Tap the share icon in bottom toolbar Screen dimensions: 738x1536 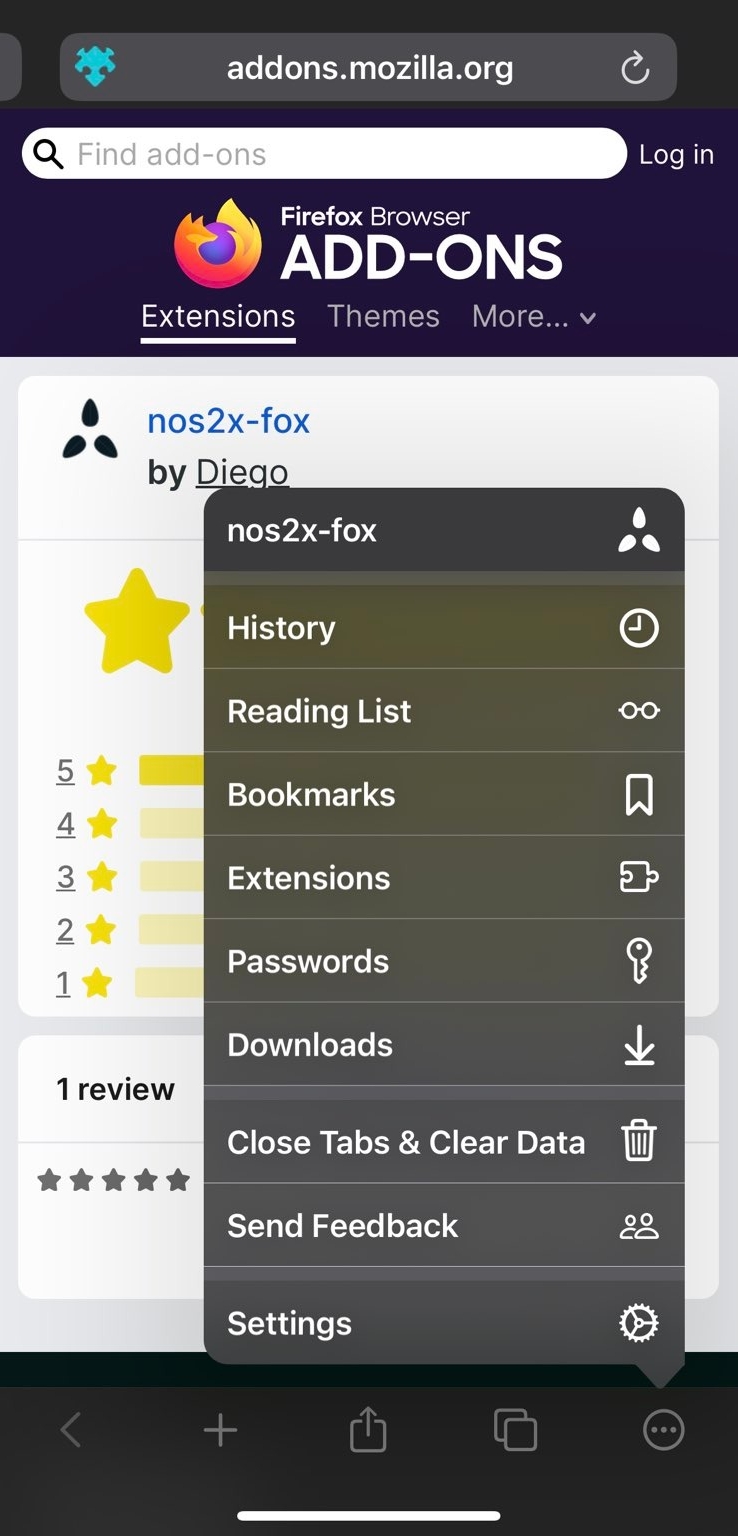[x=368, y=1429]
